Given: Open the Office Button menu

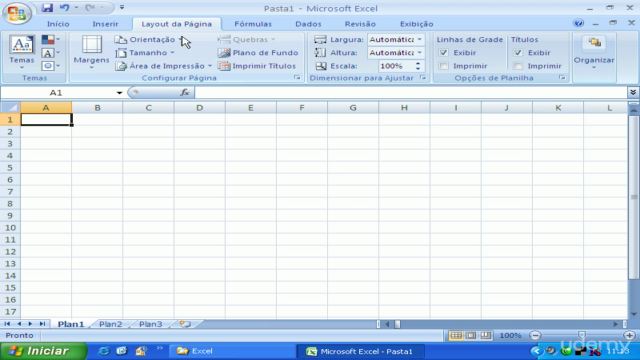Looking at the screenshot, I should (17, 13).
